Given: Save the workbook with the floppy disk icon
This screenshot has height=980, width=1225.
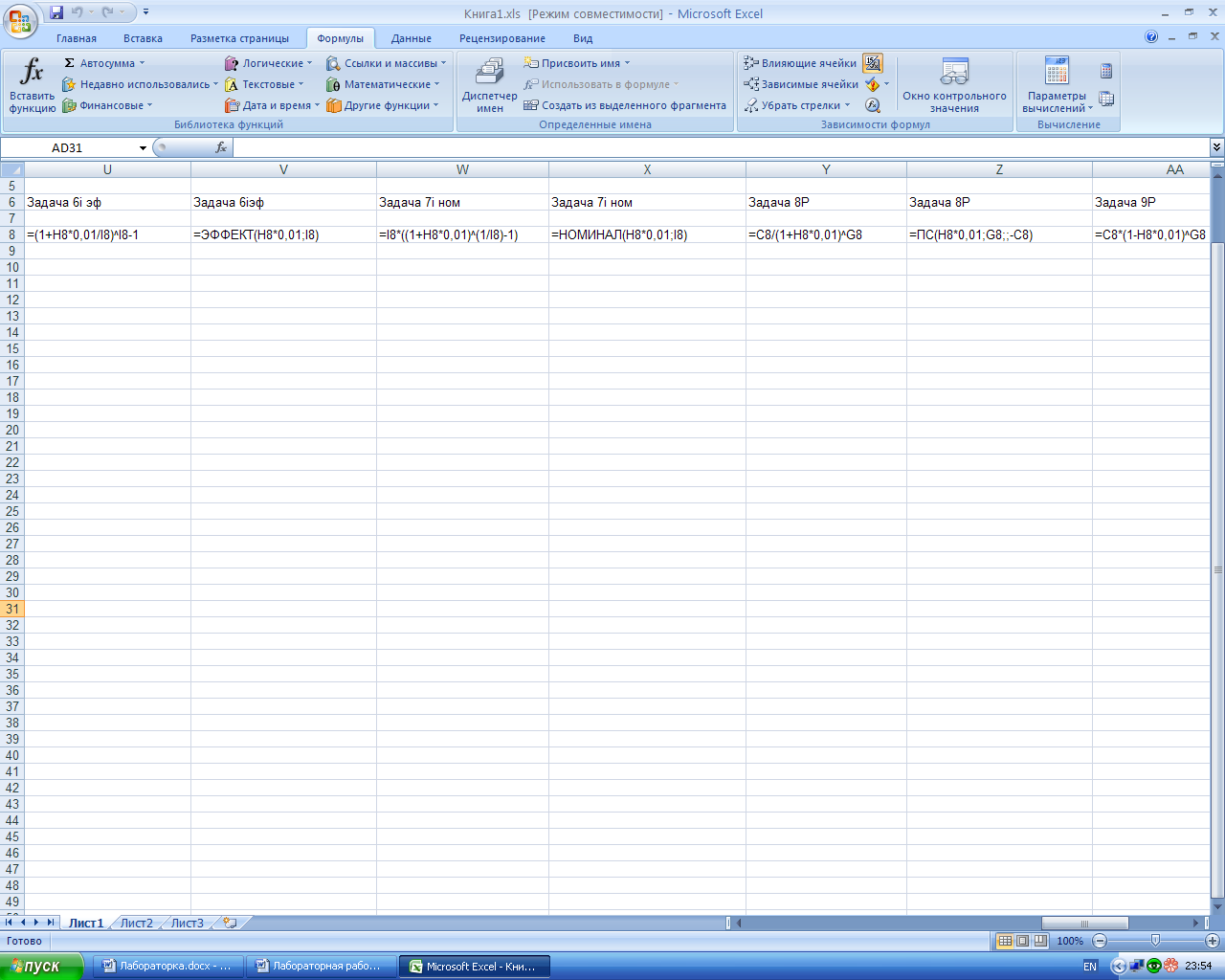Looking at the screenshot, I should click(x=56, y=12).
